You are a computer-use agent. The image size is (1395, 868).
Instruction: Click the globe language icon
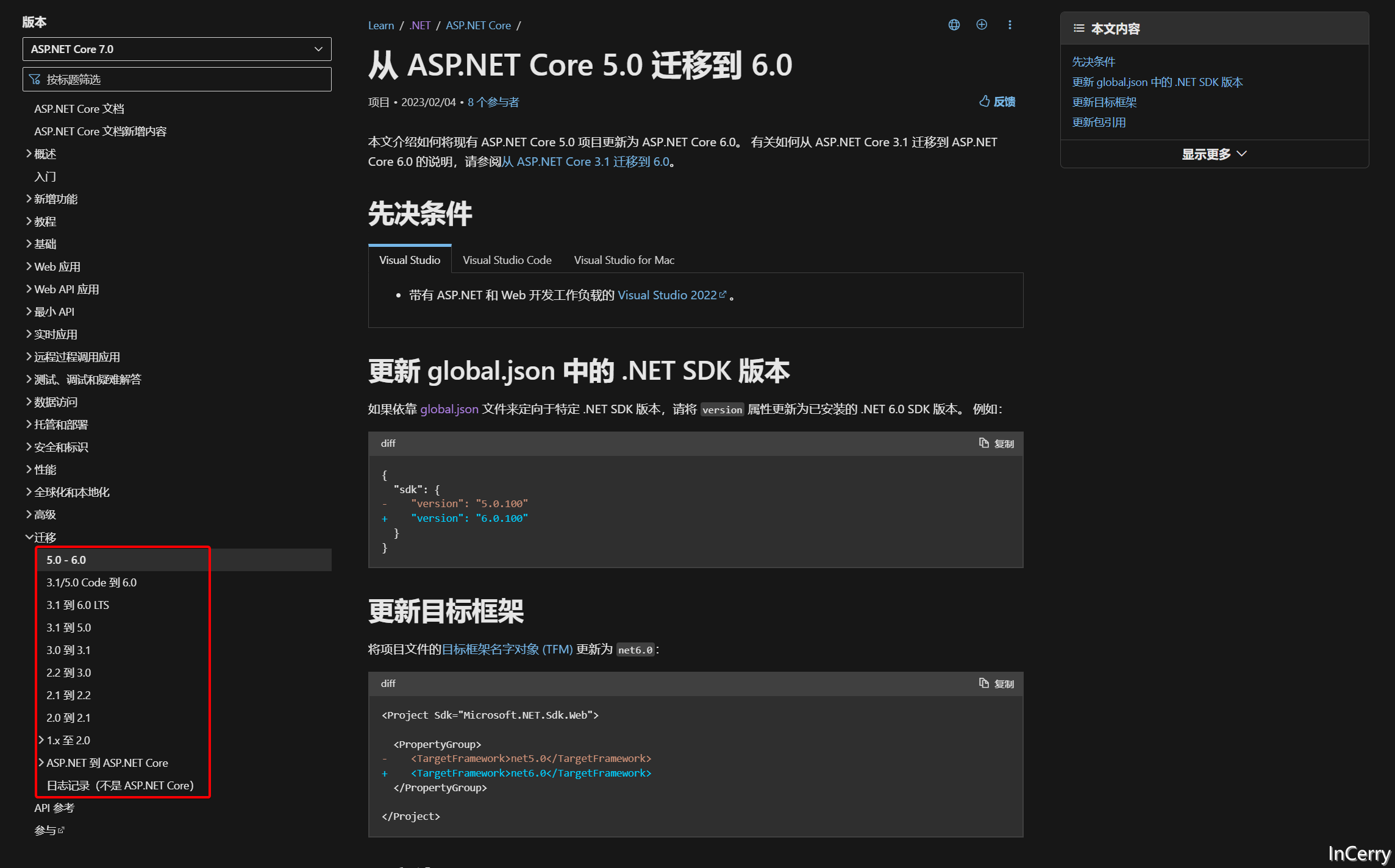(x=954, y=25)
